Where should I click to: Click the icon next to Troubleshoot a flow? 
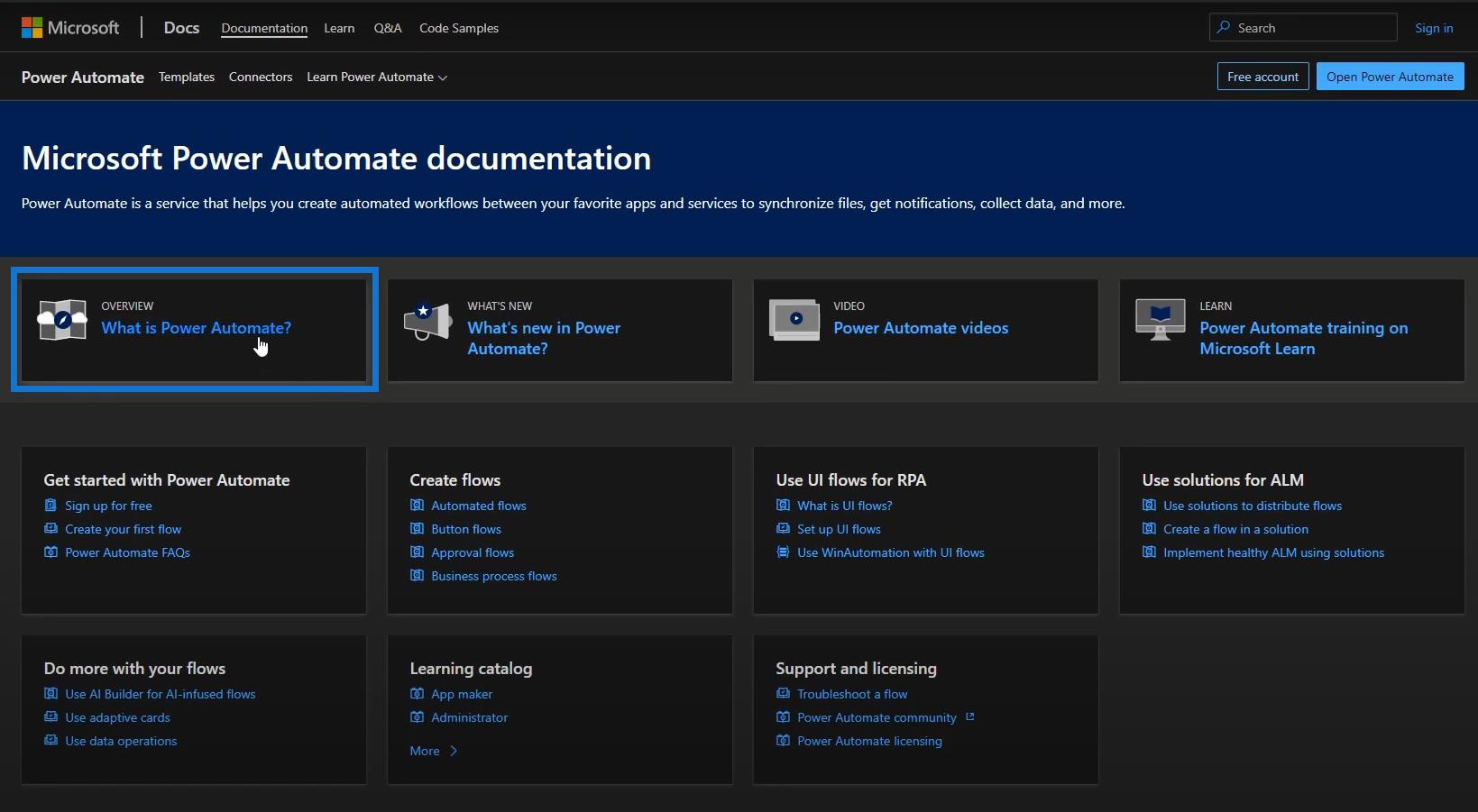click(783, 694)
